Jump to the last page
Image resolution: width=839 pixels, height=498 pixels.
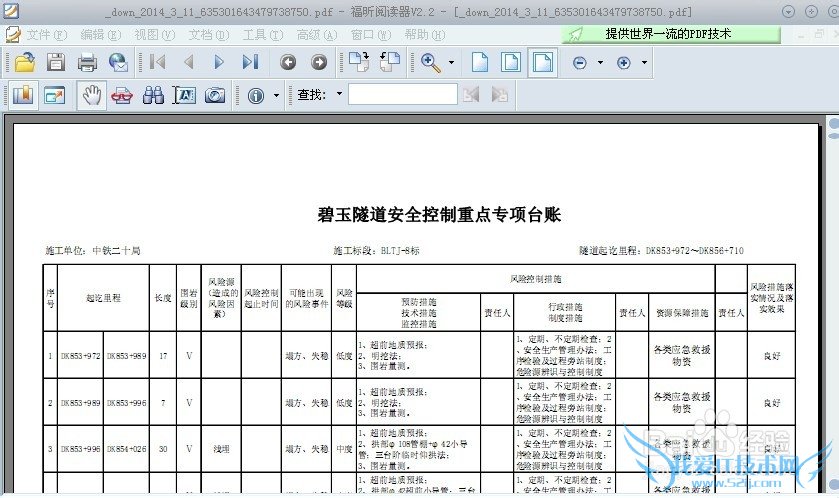(x=250, y=62)
